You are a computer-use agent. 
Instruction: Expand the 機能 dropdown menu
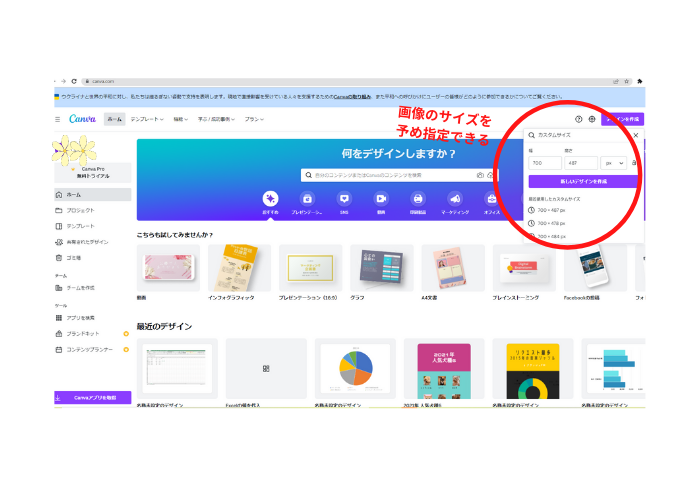180,119
